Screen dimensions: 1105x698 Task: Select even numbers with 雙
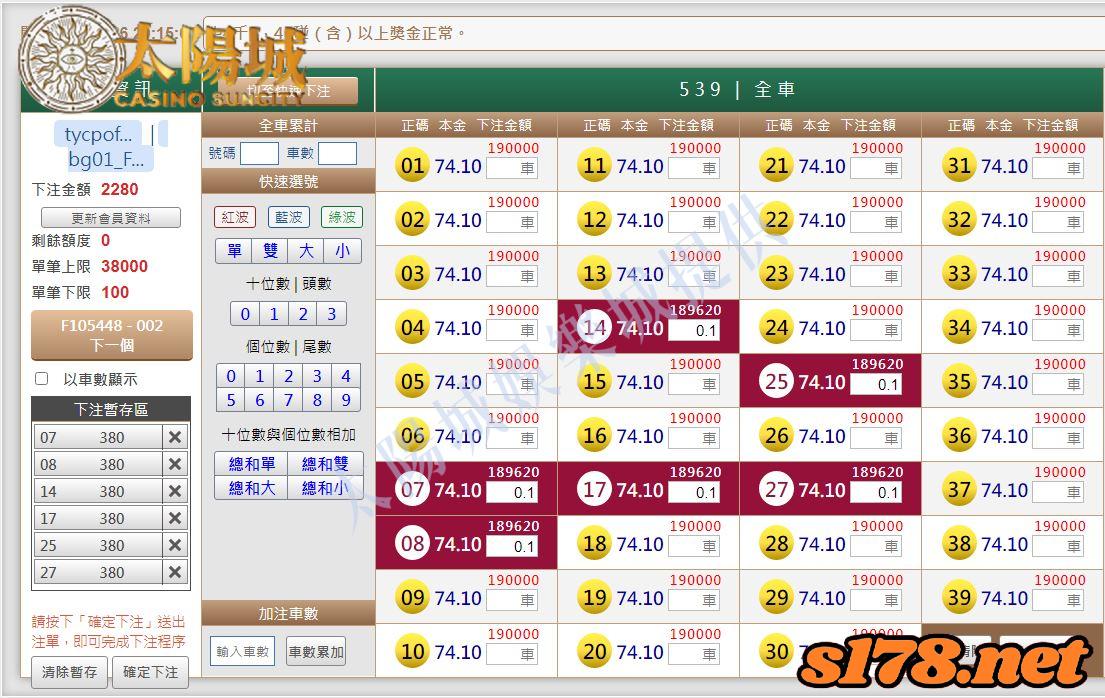270,251
